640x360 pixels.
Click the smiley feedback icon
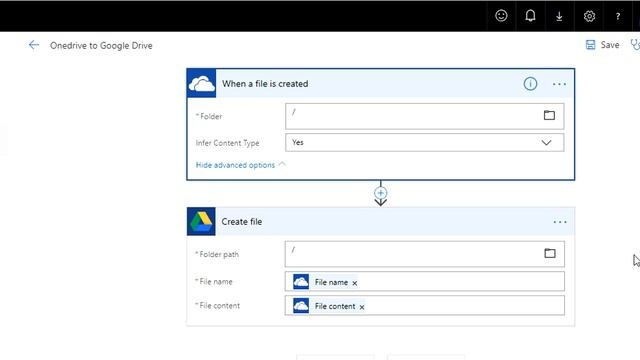(x=501, y=16)
